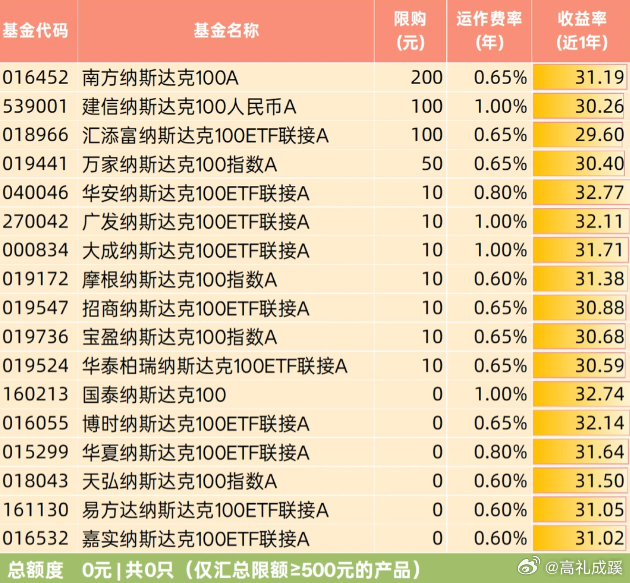Viewport: 630px width, 583px height.
Task: Select fund code 040046
Action: point(35,192)
